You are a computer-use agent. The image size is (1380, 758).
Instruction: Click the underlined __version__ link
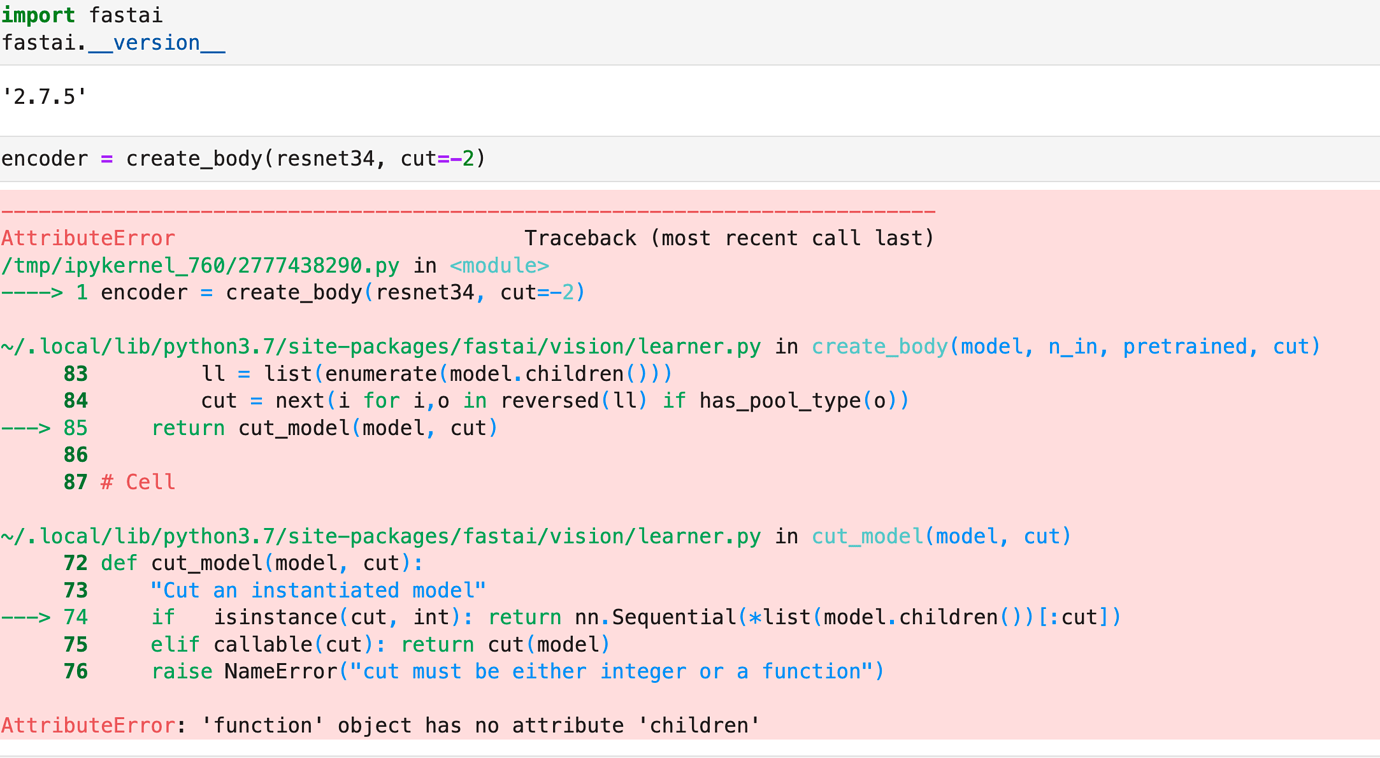click(157, 42)
